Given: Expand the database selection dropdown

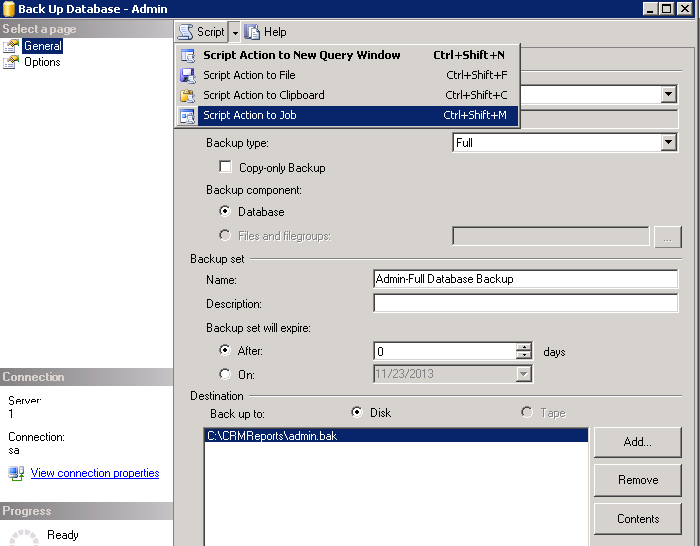Looking at the screenshot, I should click(668, 94).
